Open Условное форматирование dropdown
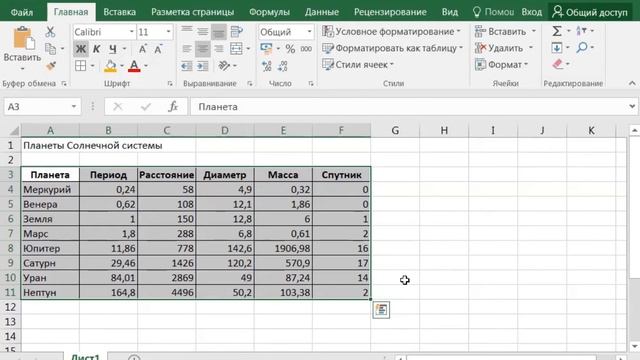The width and height of the screenshot is (640, 360). pyautogui.click(x=391, y=31)
